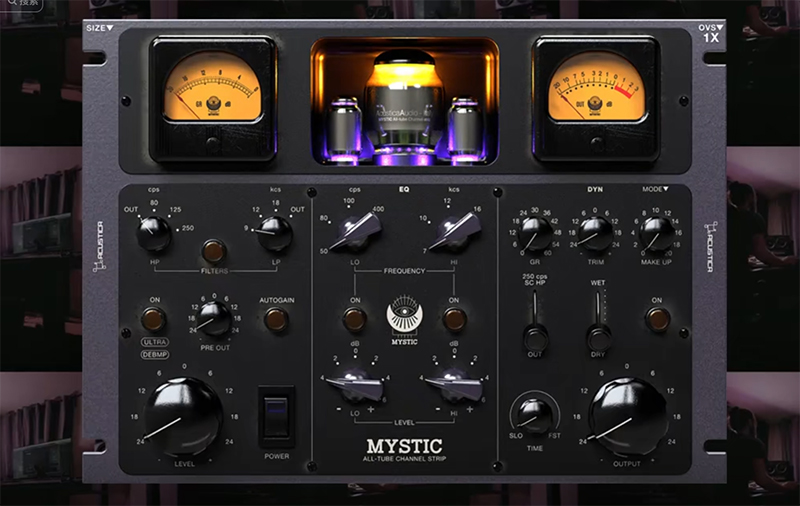This screenshot has height=506, width=800.
Task: Click the ULTRA label button
Action: click(153, 342)
